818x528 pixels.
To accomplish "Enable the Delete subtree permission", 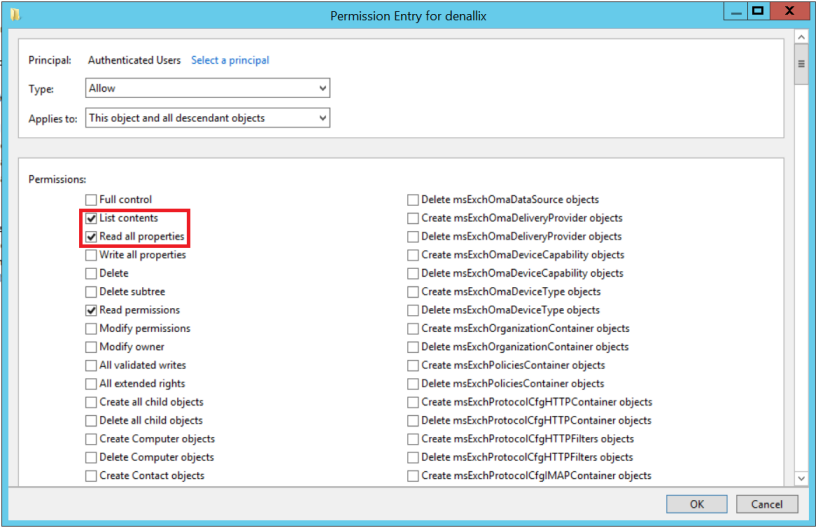I will coord(91,292).
